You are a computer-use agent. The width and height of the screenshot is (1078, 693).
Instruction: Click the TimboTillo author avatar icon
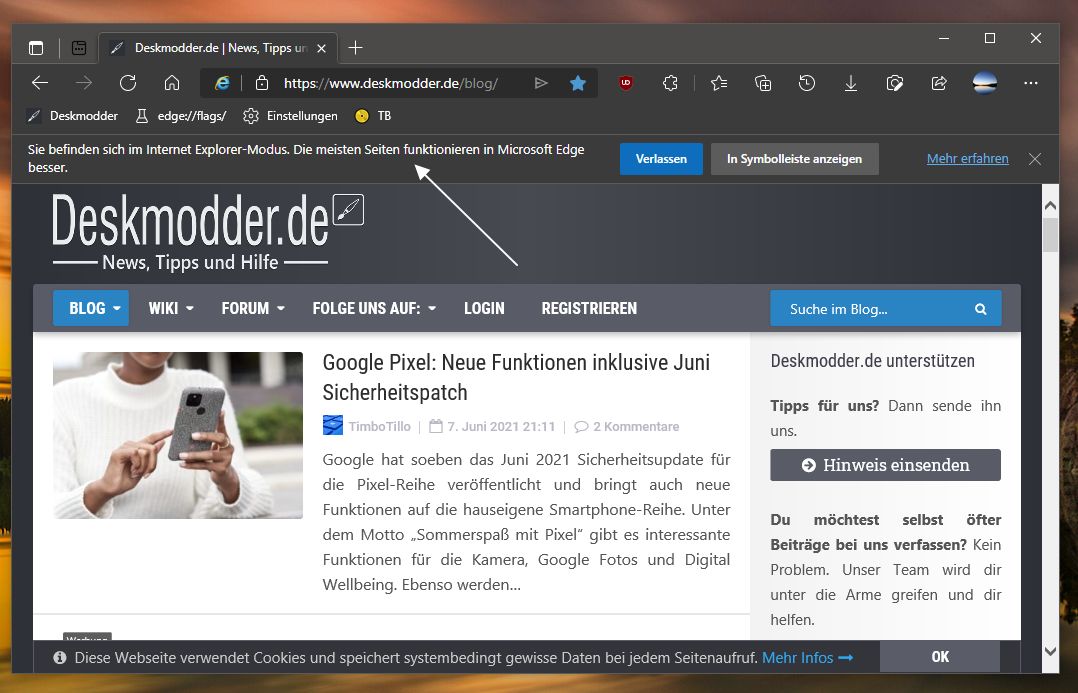click(x=333, y=426)
